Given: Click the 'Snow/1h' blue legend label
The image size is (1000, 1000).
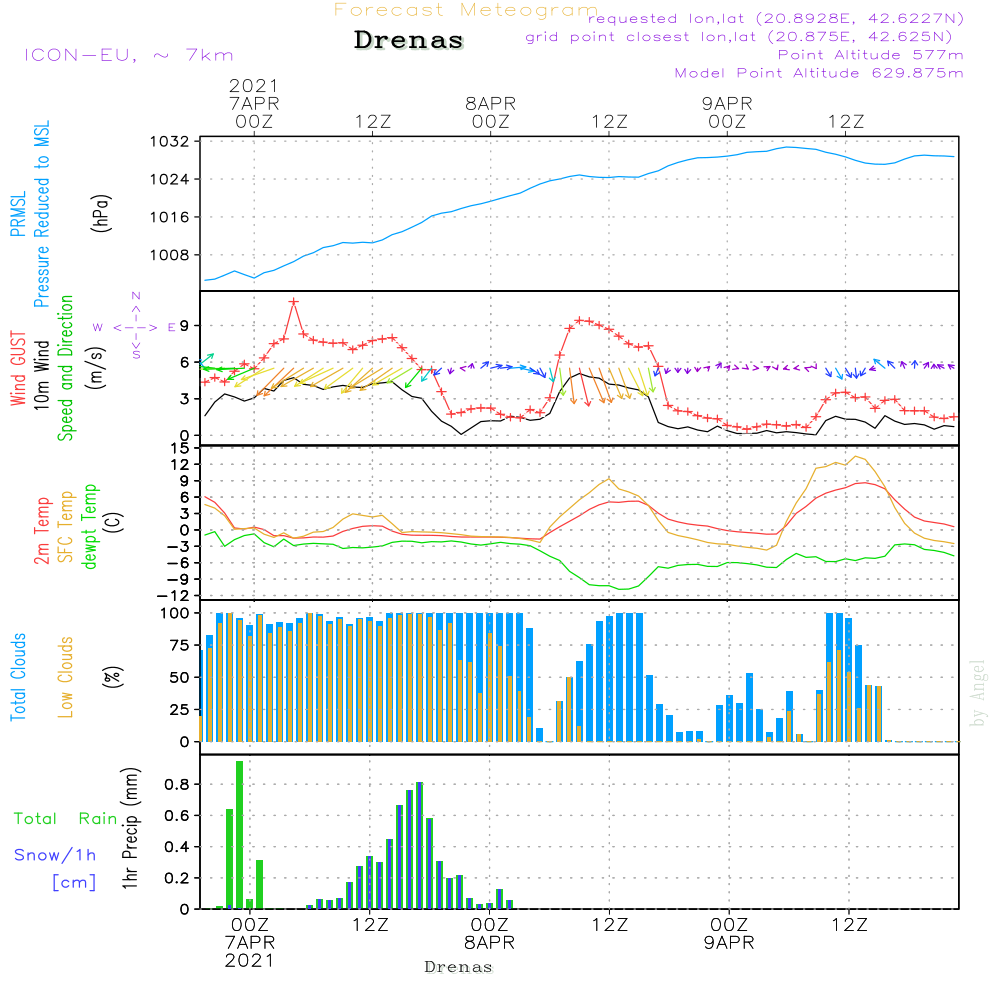Looking at the screenshot, I should tap(56, 855).
